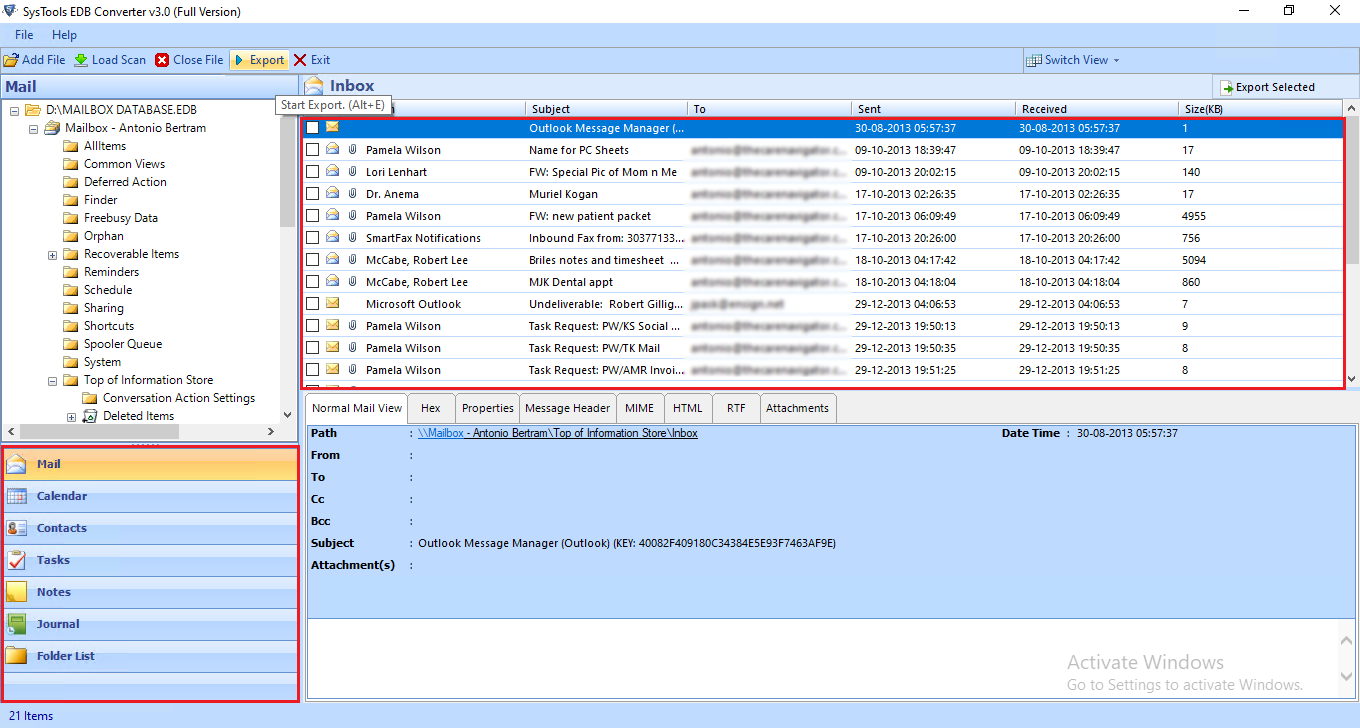The image size is (1360, 728).
Task: Check the Dr. Anema email checkbox
Action: coord(313,194)
